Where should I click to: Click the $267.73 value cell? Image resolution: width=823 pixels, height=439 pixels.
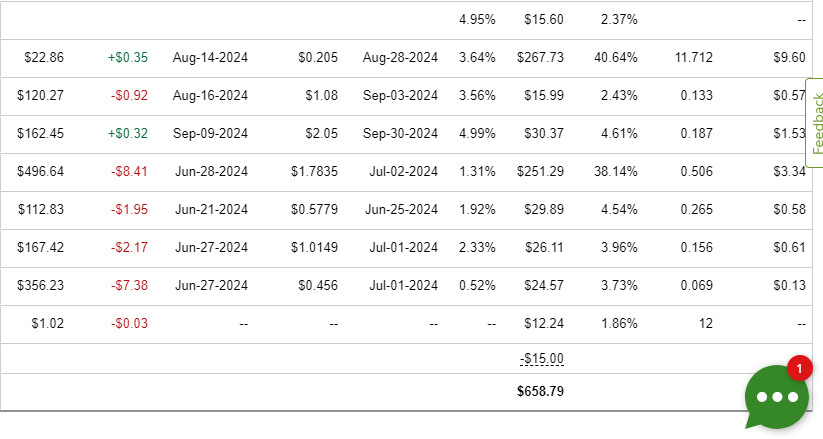tap(540, 57)
